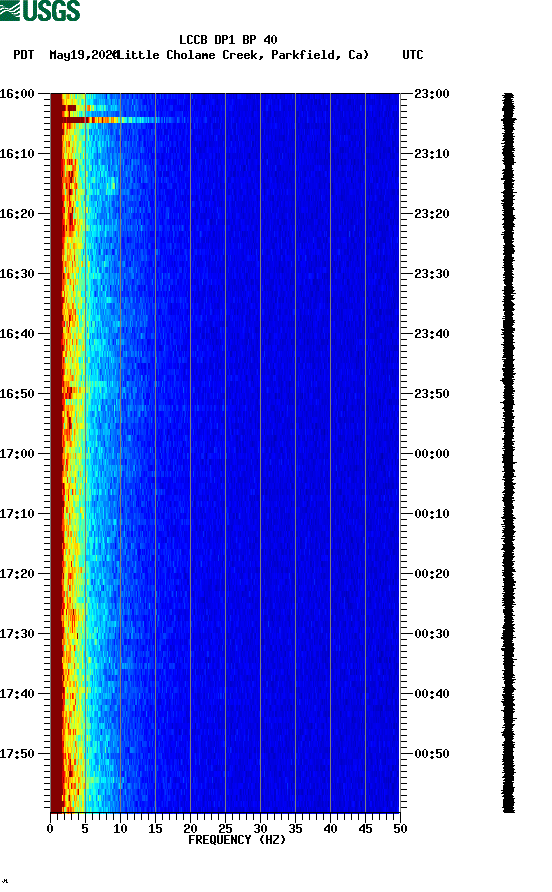The height and width of the screenshot is (892, 552).
Task: Click the 00:00 UTC time label
Action: point(432,453)
